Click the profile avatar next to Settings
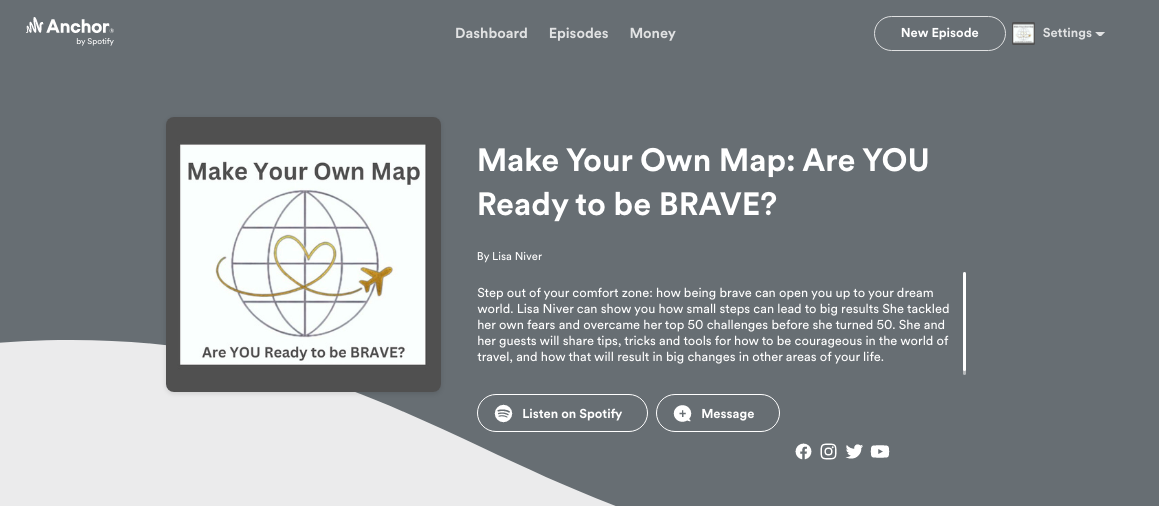 [1023, 34]
